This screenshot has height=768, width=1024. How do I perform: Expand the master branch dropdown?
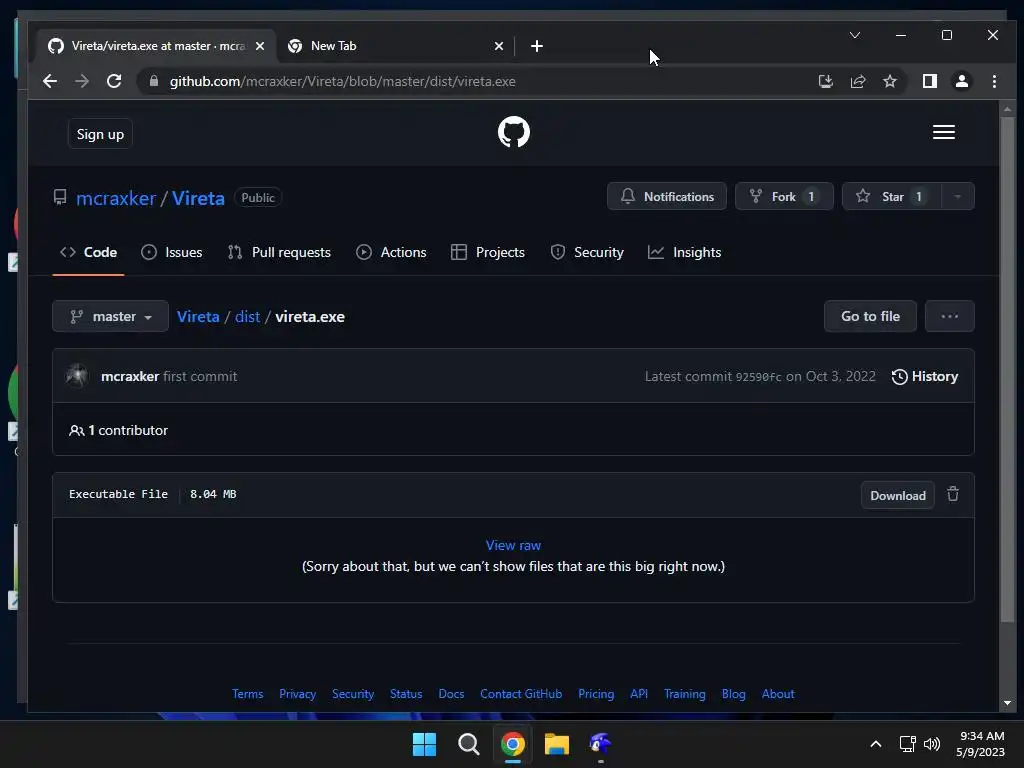tap(110, 316)
